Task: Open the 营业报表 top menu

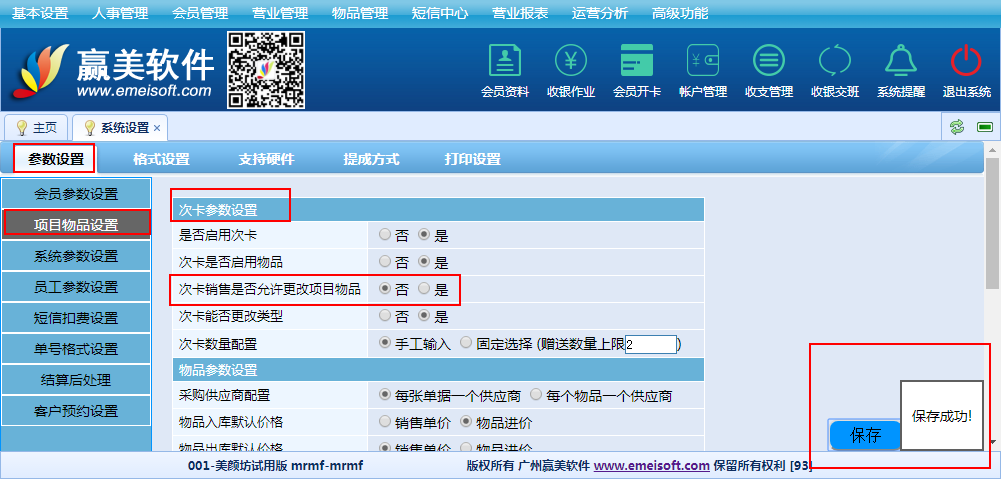Action: pos(520,13)
